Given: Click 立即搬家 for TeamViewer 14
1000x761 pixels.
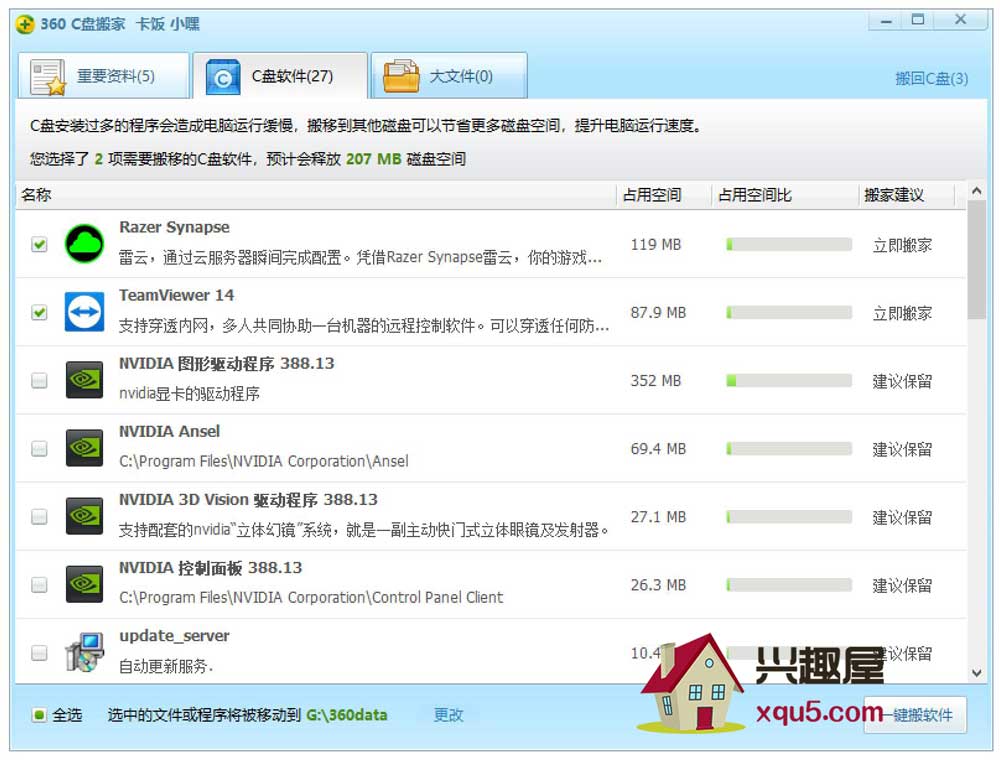Looking at the screenshot, I should (902, 313).
